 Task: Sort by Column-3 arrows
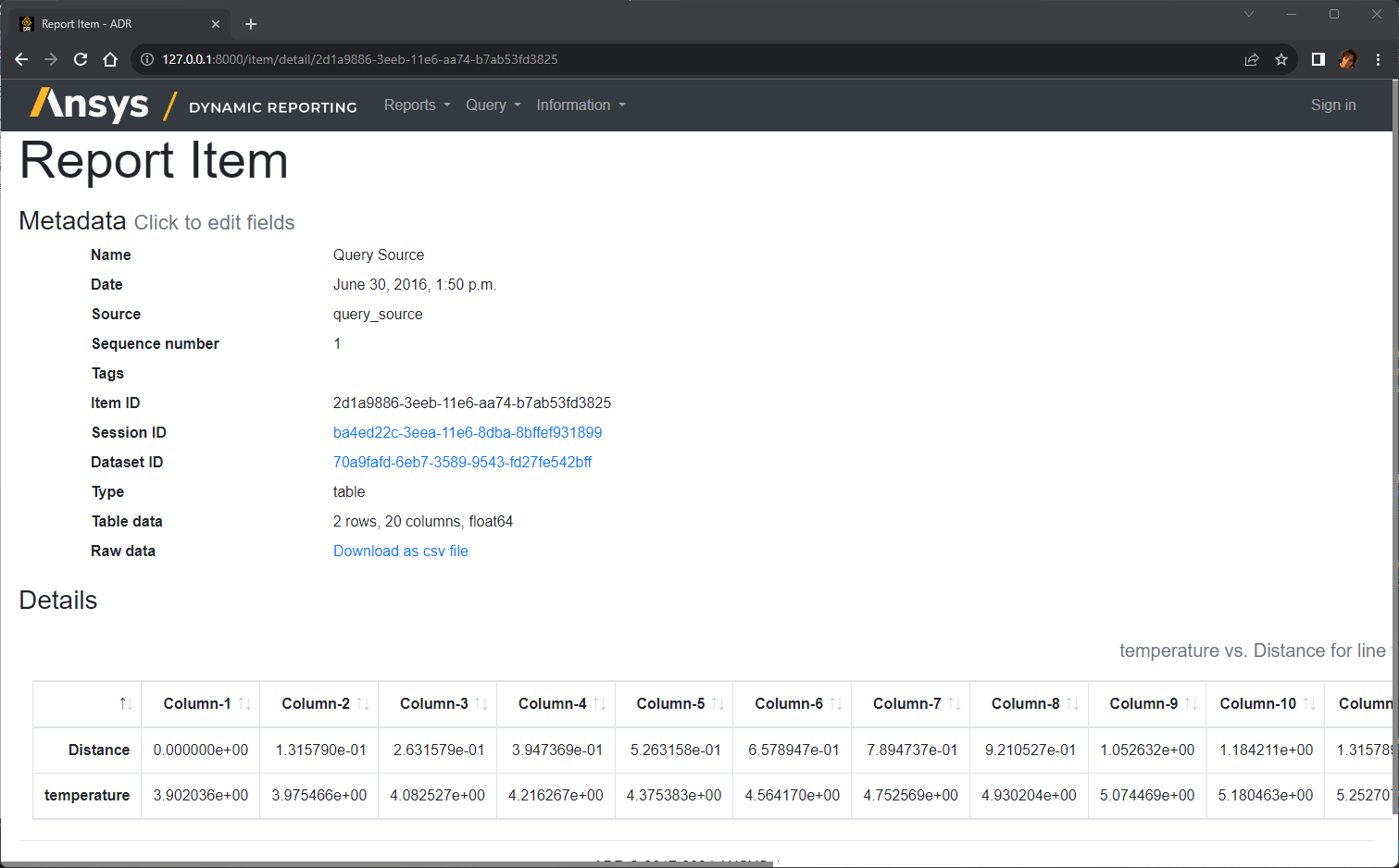[x=481, y=704]
